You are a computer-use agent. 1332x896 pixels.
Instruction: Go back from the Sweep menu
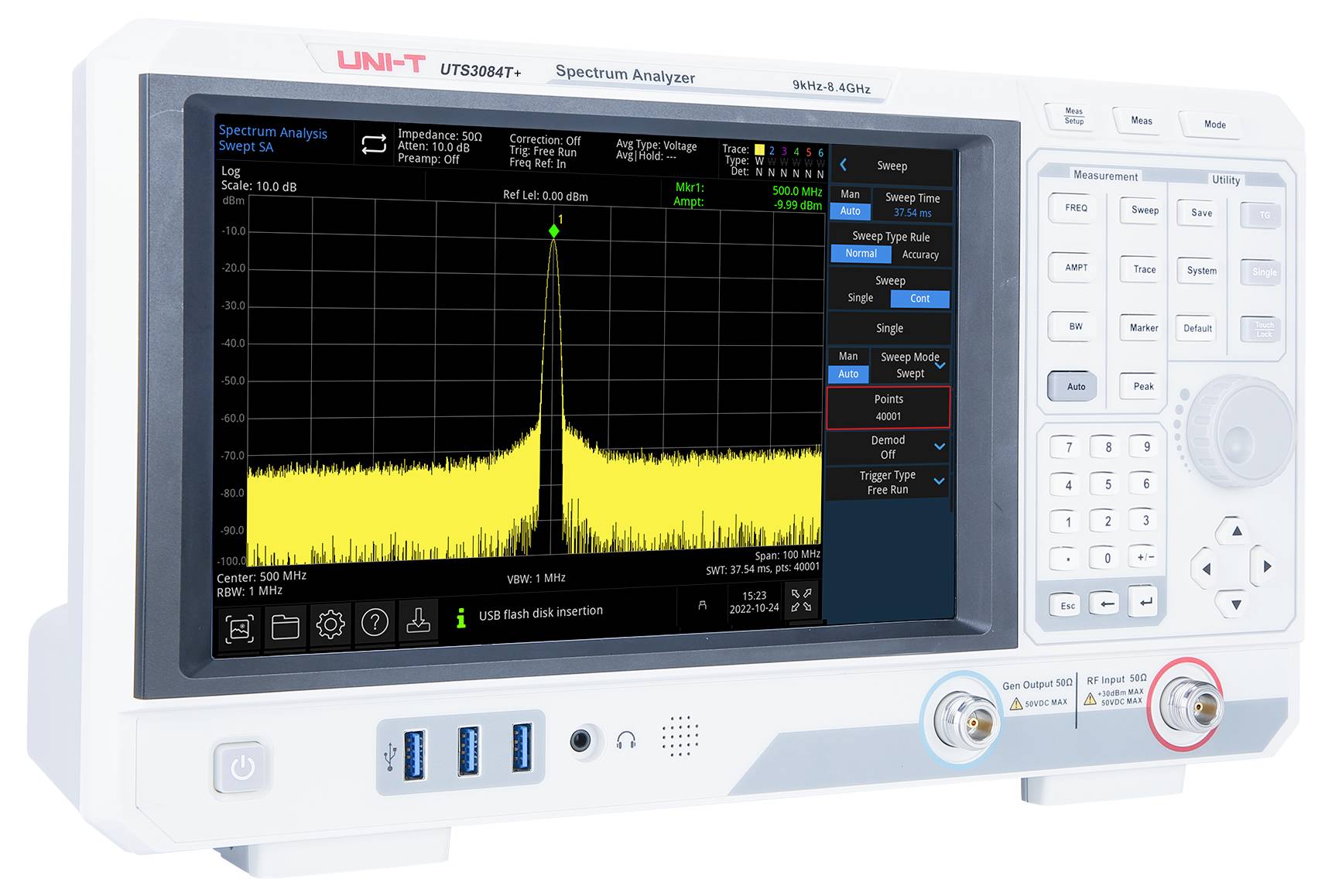[x=844, y=165]
